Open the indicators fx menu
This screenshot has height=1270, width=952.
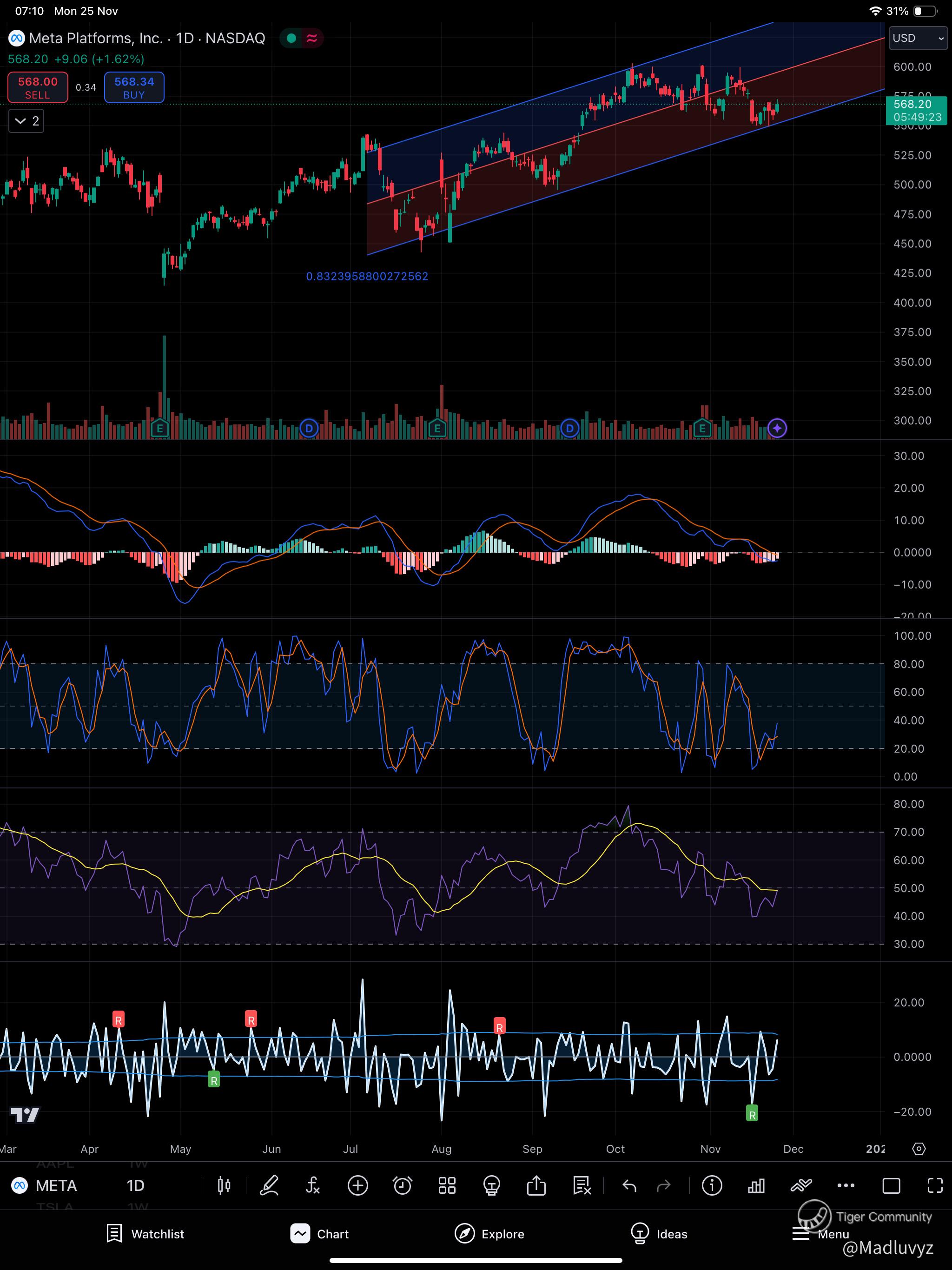coord(313,1185)
